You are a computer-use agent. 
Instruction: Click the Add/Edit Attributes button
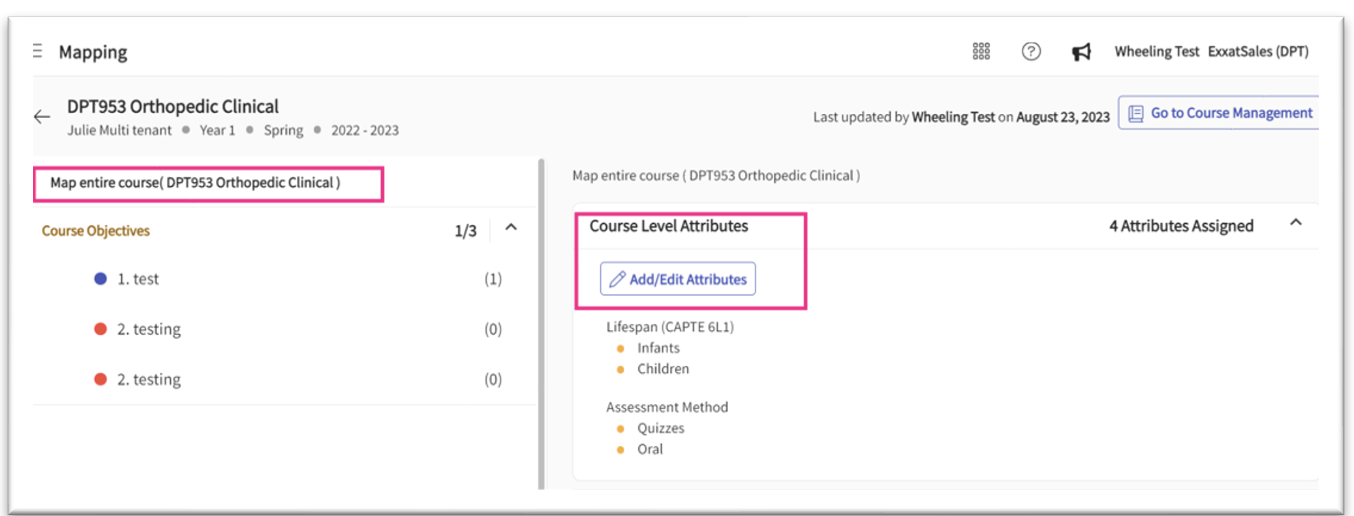coord(678,280)
